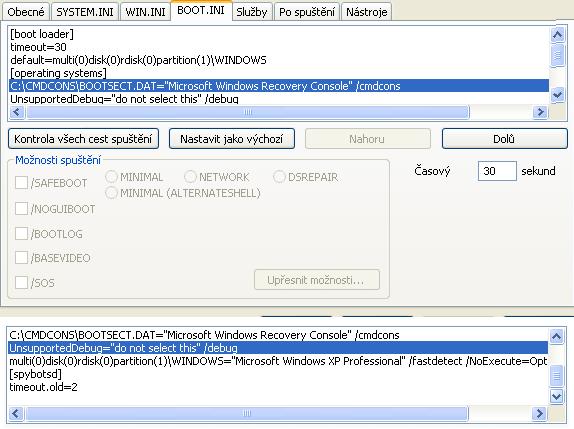Click upper list vertical scrollbar thumb
The image size is (574, 429).
pyautogui.click(x=557, y=55)
